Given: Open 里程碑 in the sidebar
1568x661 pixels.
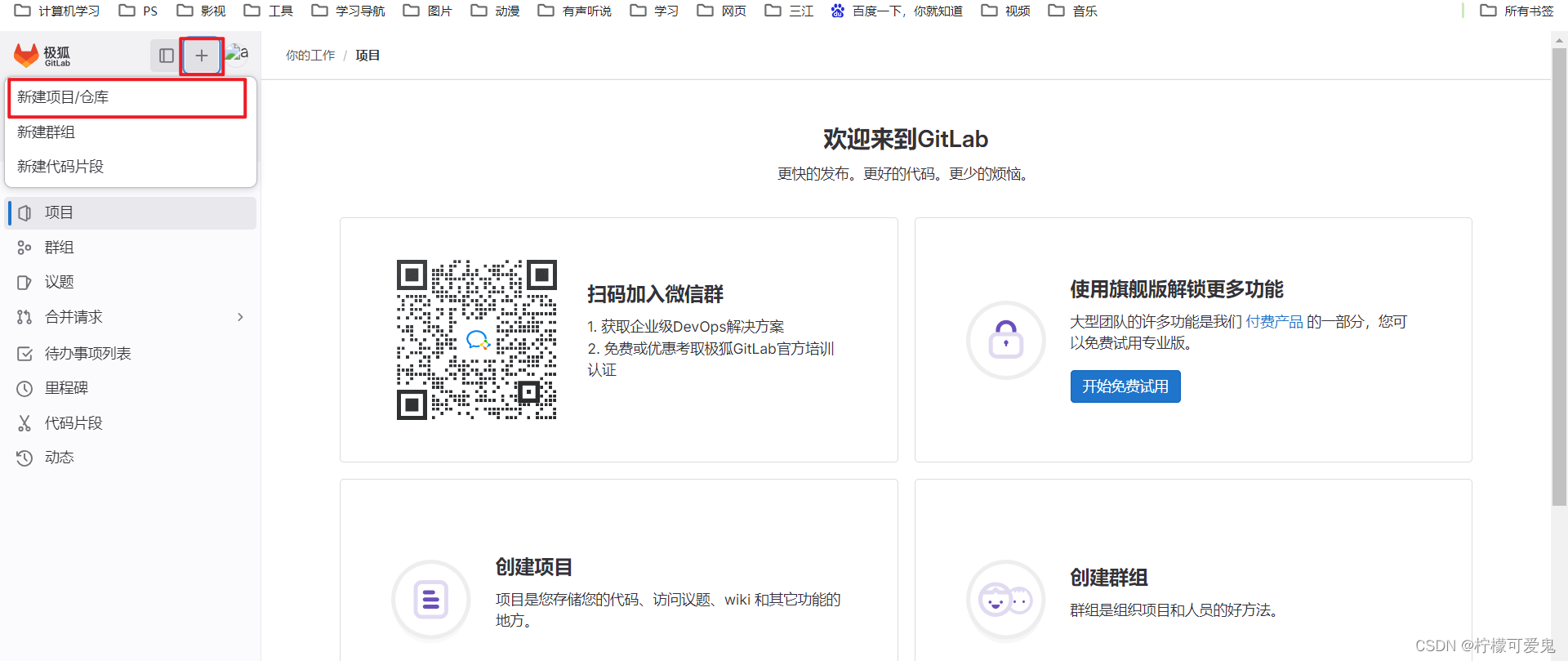Looking at the screenshot, I should click(131, 389).
